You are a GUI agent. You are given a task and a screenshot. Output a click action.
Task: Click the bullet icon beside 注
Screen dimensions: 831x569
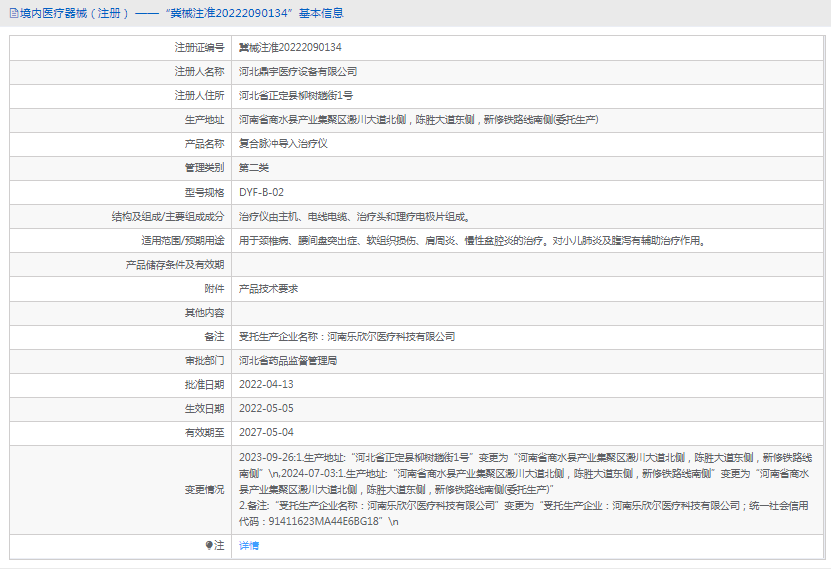pyautogui.click(x=209, y=545)
